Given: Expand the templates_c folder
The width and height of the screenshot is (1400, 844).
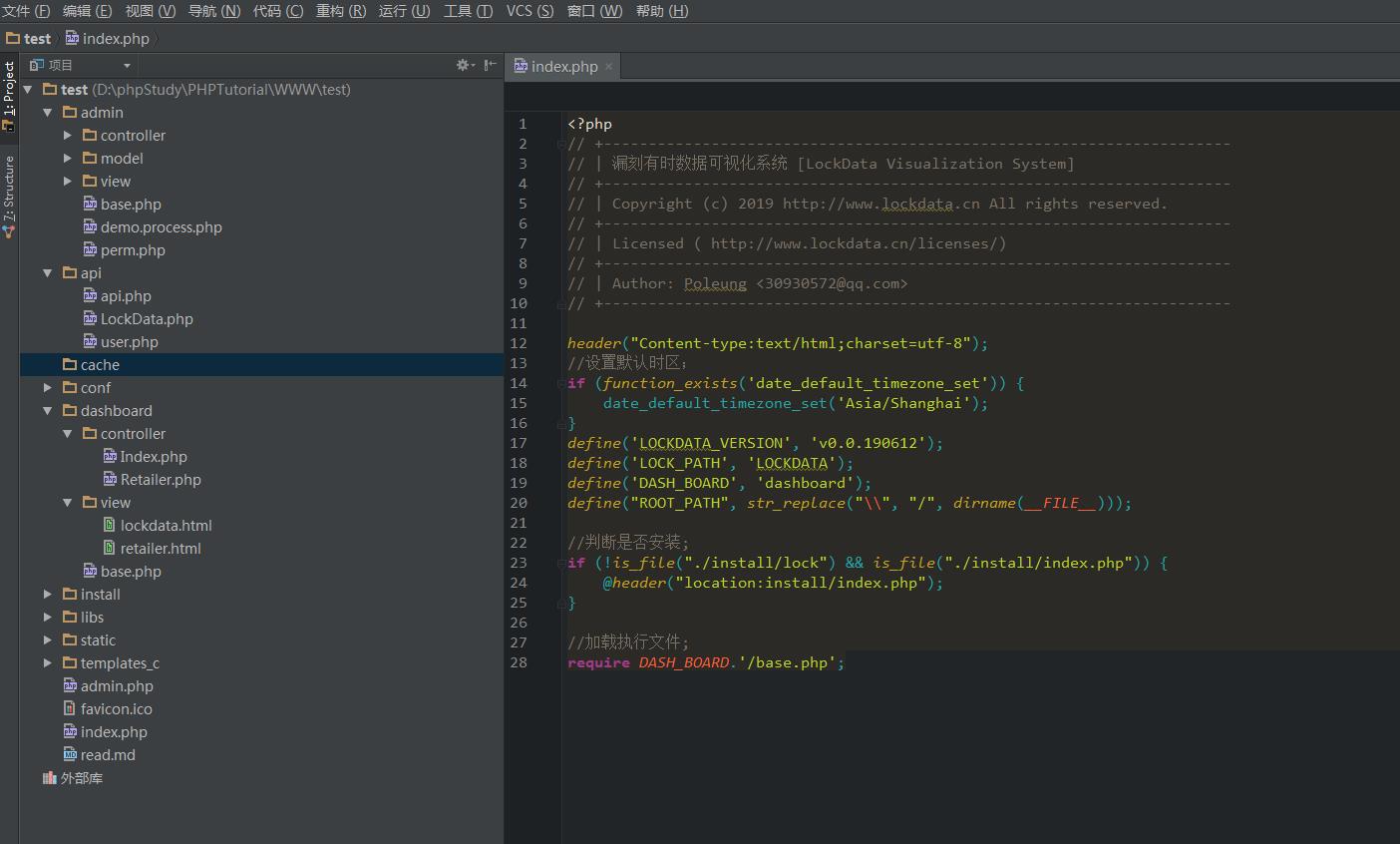Looking at the screenshot, I should tap(47, 663).
